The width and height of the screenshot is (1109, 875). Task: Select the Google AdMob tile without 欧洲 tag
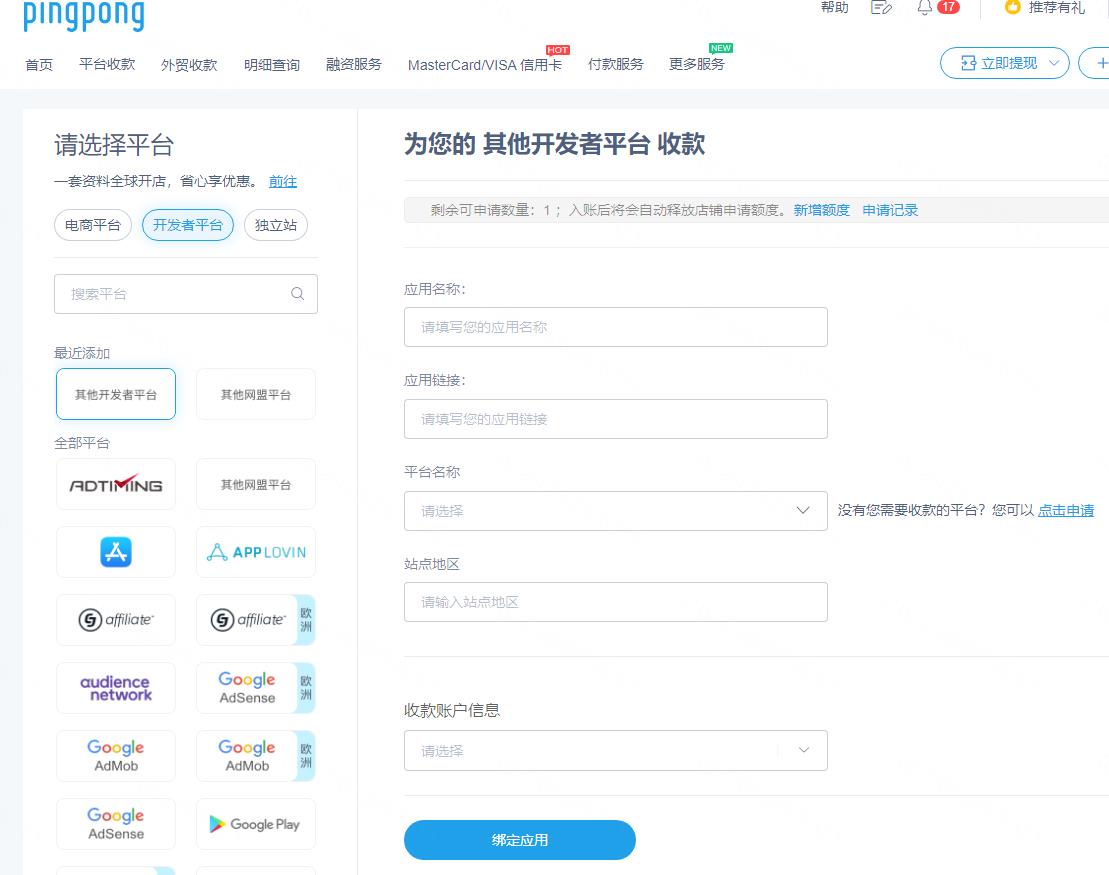116,756
